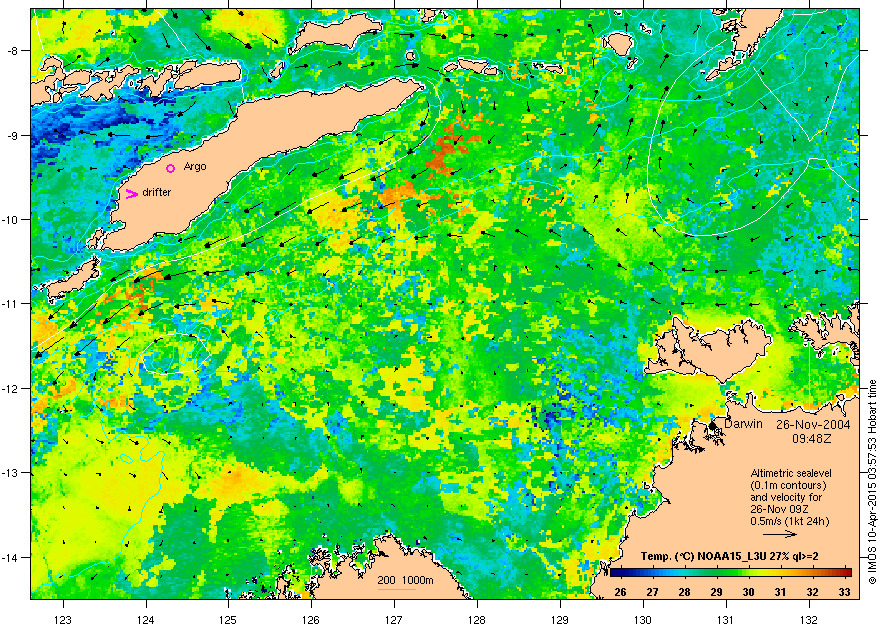Click the 'Darwin' city label
The width and height of the screenshot is (880, 630).
pos(743,424)
